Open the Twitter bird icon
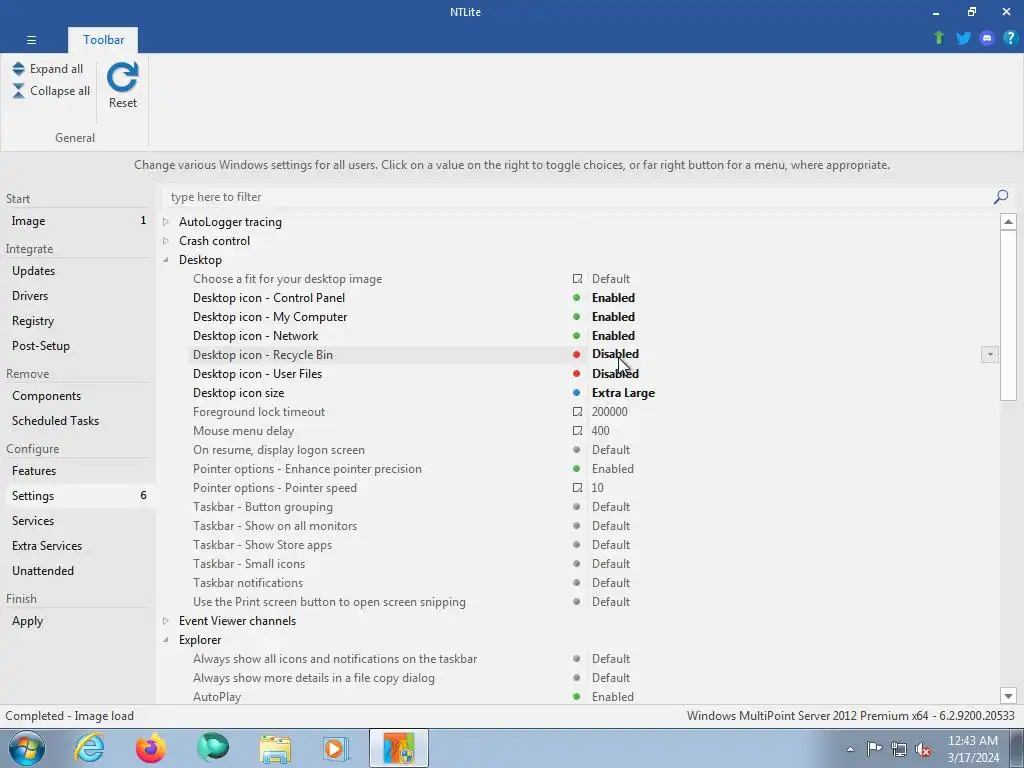The image size is (1024, 768). [963, 38]
